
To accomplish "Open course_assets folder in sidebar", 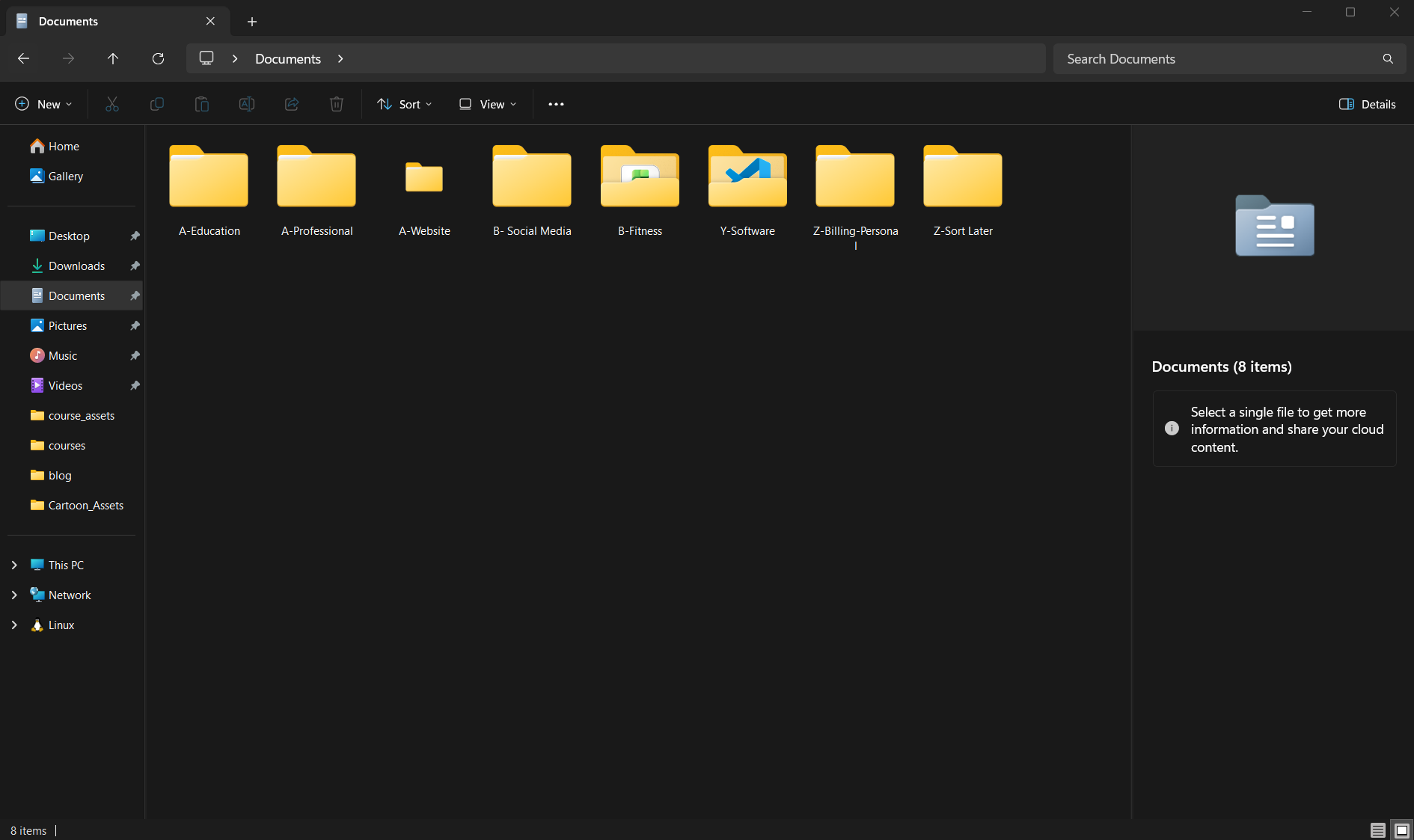I will [72, 415].
